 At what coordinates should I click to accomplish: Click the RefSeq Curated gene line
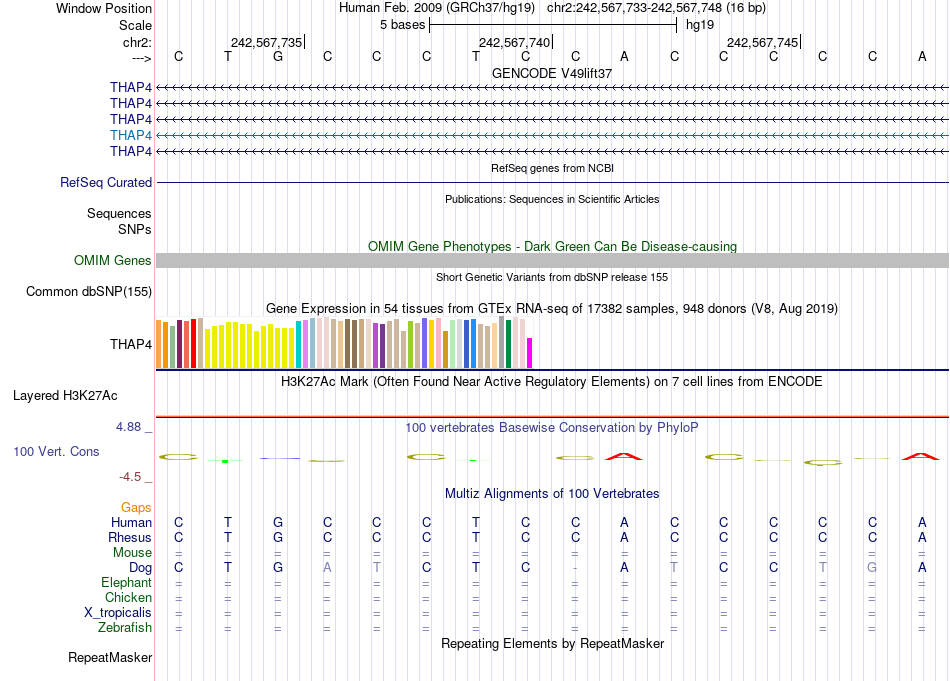point(552,182)
